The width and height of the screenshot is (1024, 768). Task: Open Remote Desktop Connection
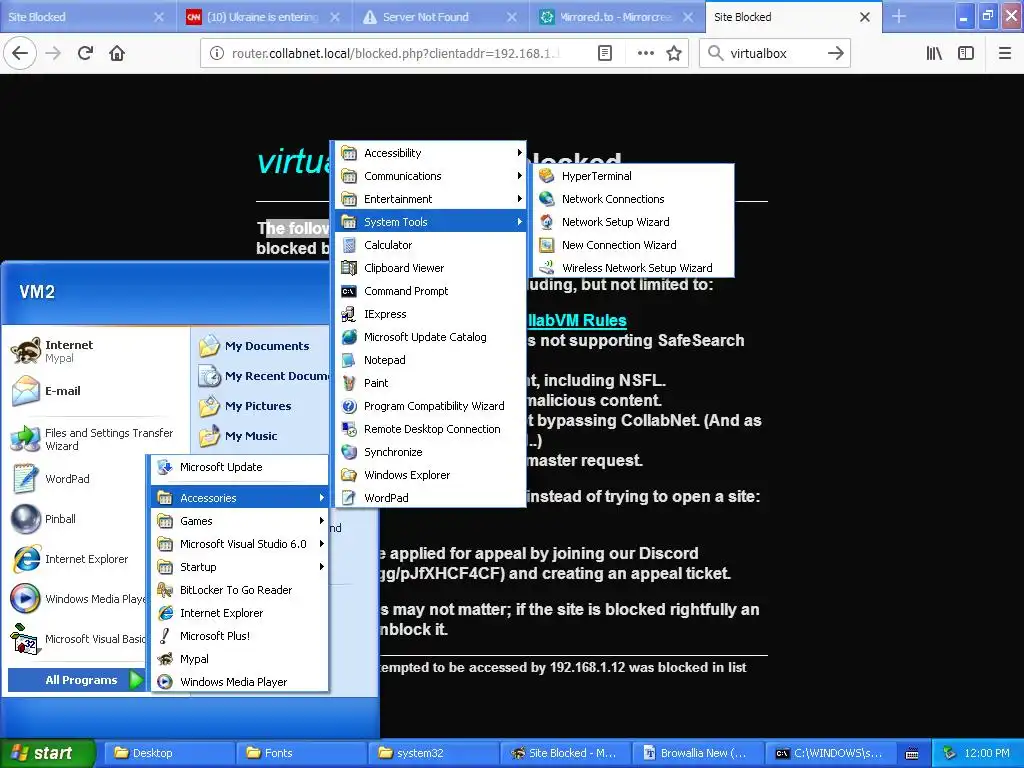[x=431, y=429]
